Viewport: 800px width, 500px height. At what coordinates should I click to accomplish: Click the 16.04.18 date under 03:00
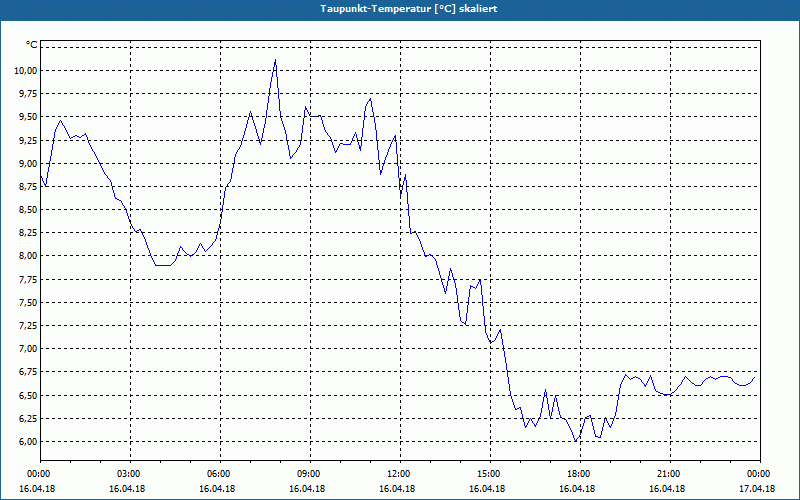[128, 489]
